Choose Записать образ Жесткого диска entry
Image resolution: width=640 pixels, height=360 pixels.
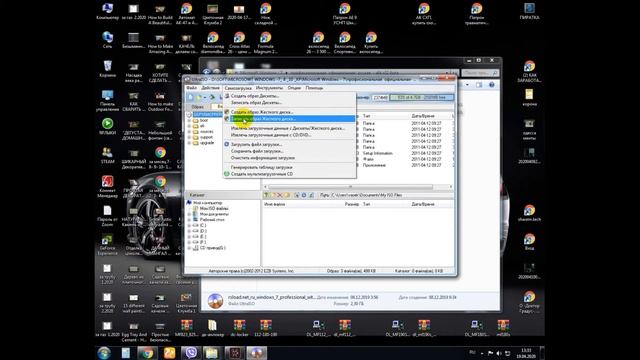click(289, 119)
